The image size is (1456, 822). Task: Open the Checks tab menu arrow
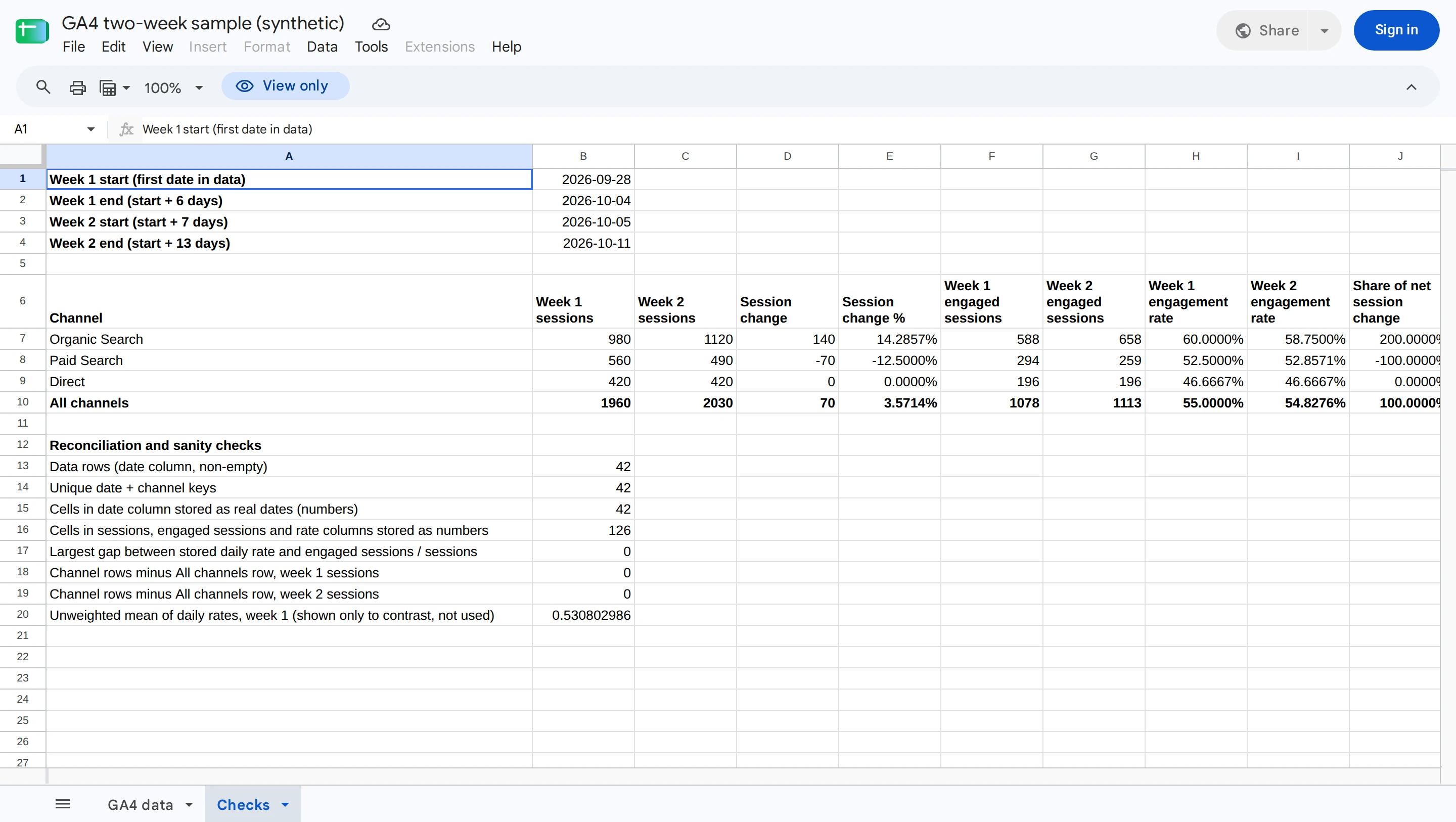286,804
